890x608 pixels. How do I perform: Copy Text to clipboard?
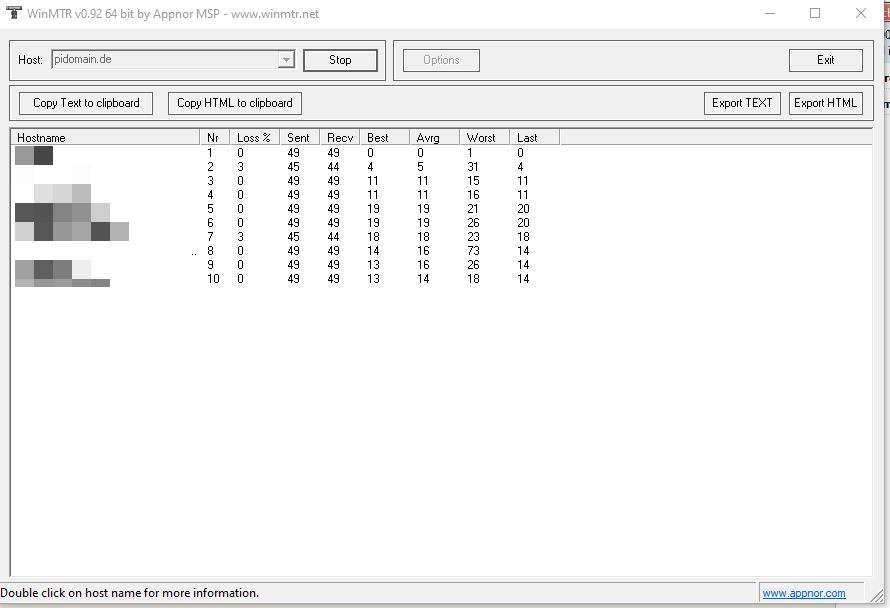tap(86, 103)
